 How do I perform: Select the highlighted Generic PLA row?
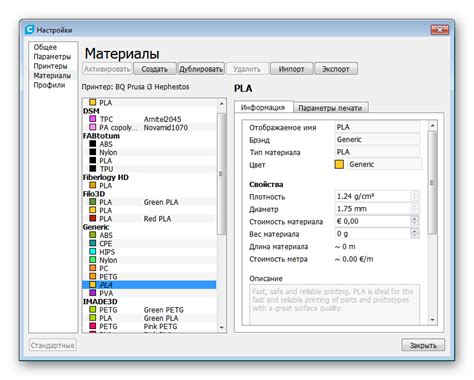(149, 285)
